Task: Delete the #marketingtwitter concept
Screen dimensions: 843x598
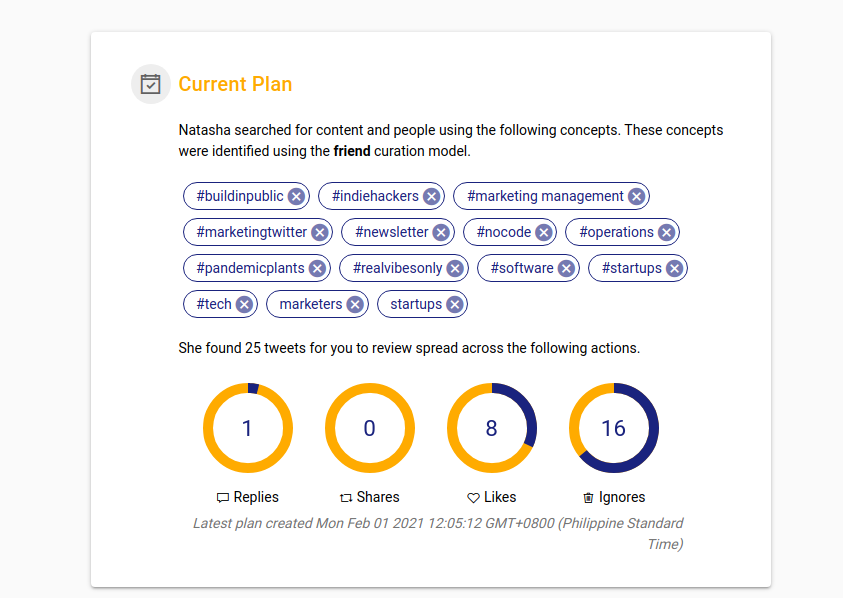Action: [320, 232]
